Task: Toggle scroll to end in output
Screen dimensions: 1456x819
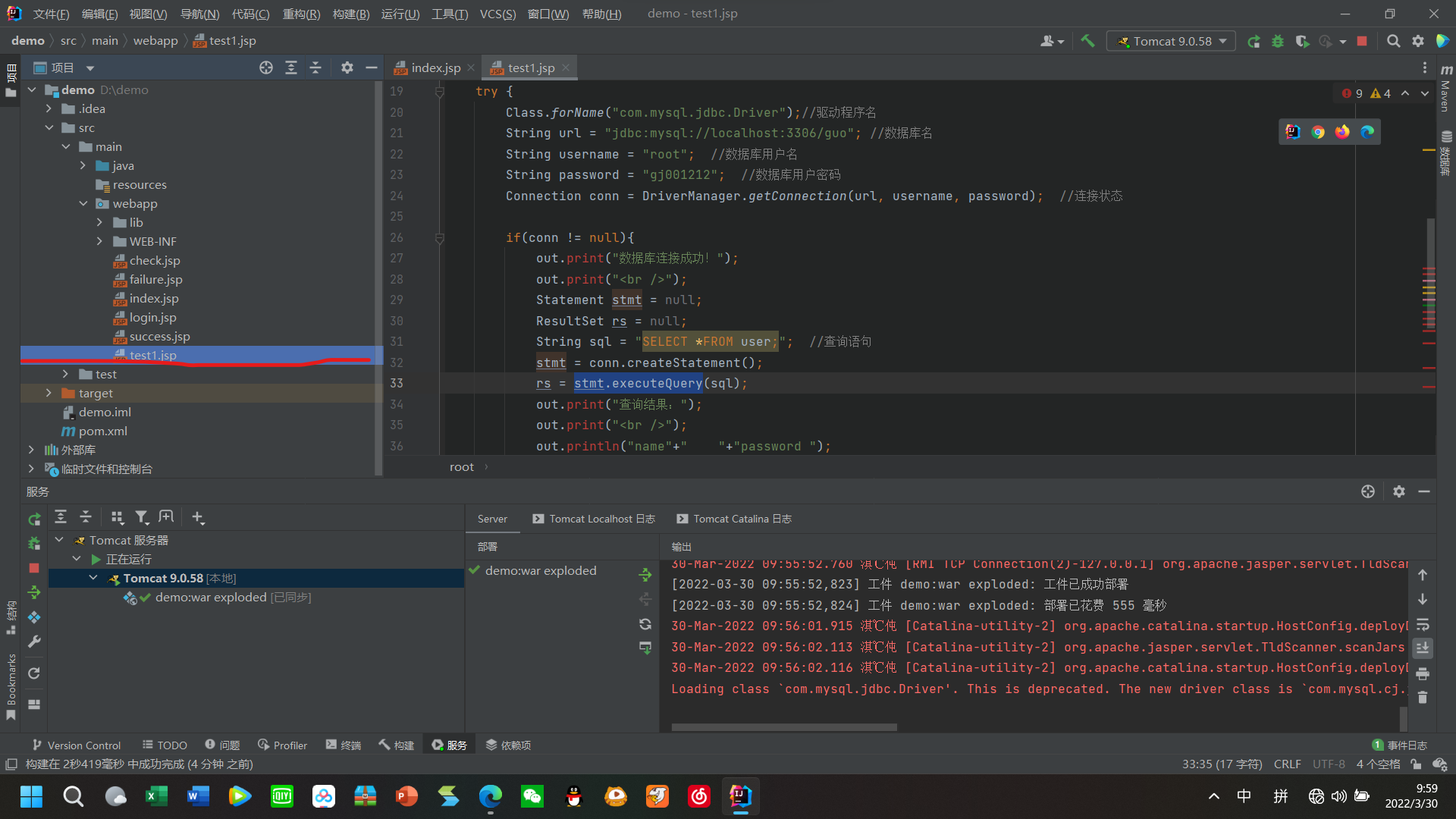Action: [x=1423, y=648]
